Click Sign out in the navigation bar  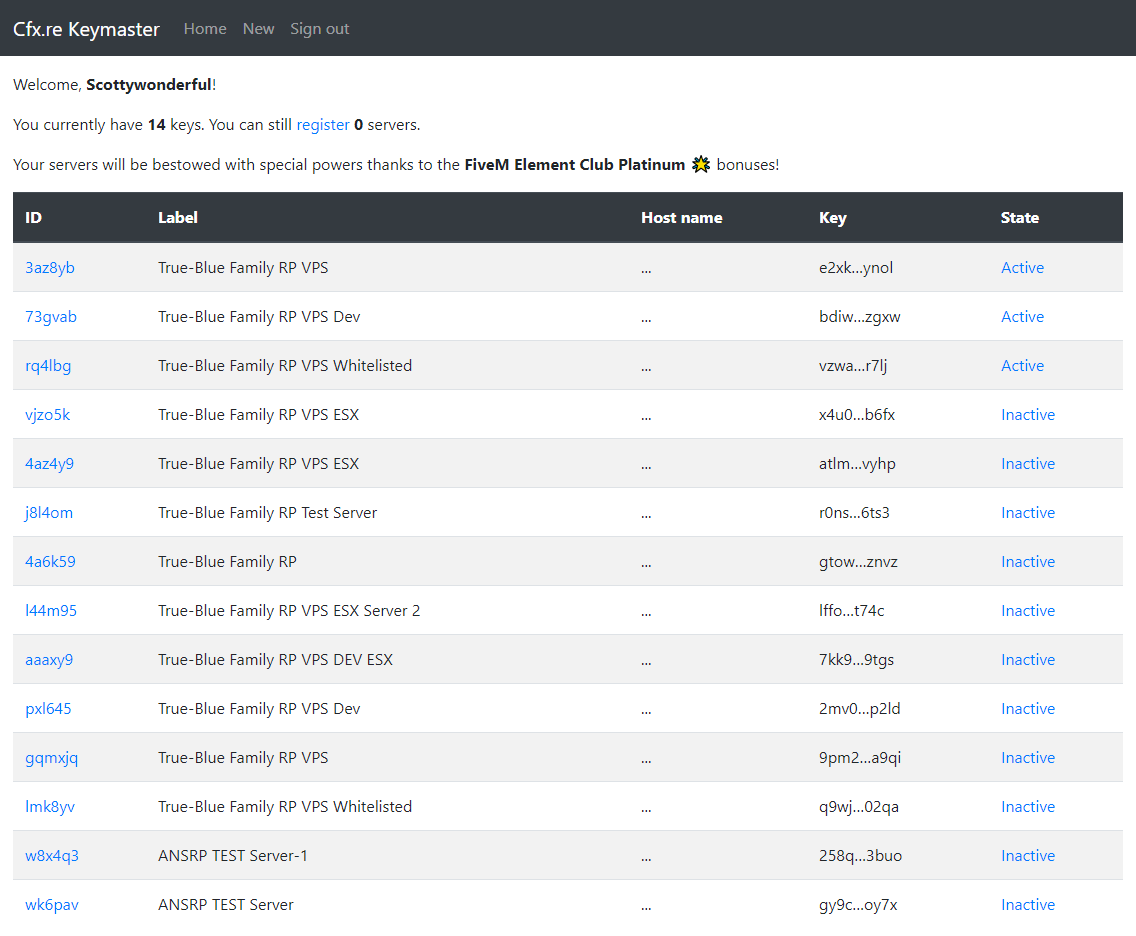click(319, 28)
